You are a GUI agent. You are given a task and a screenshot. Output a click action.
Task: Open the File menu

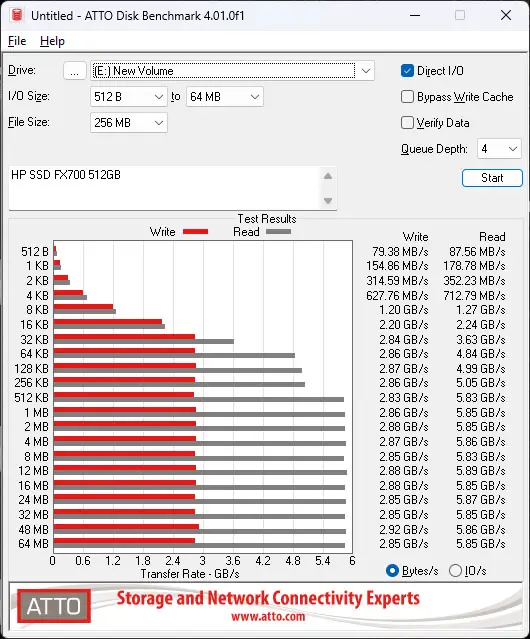[17, 41]
